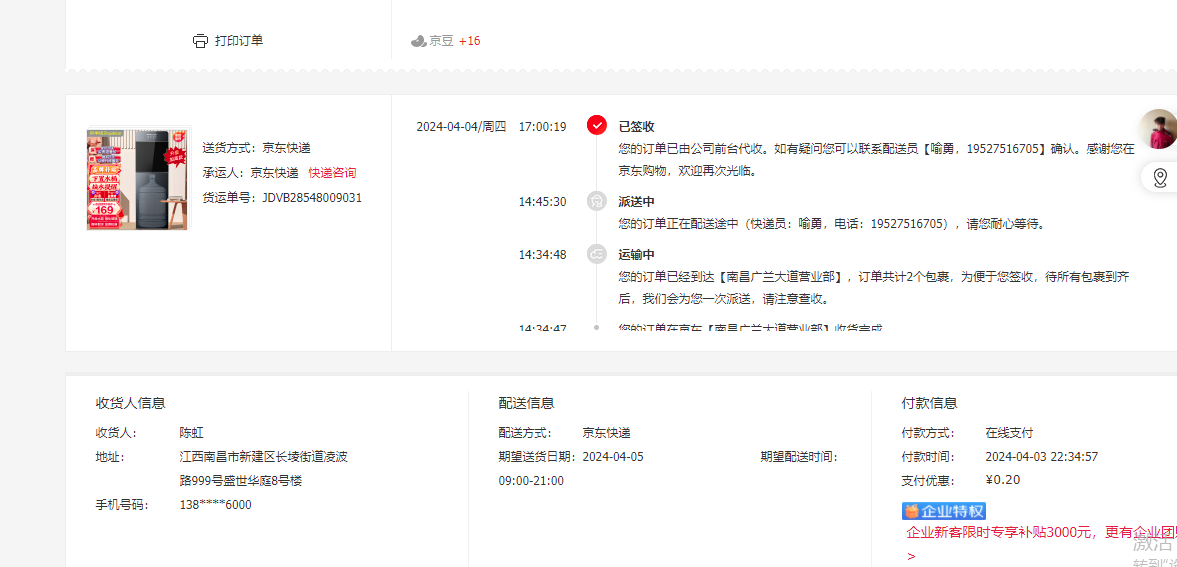Click the 14:34:48 timestamp in tracking
Image resolution: width=1177 pixels, height=567 pixels.
(542, 254)
